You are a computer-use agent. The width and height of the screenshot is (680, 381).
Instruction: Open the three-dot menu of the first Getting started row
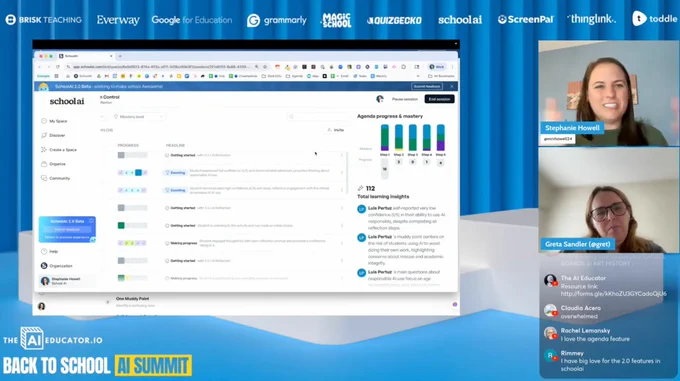click(342, 155)
